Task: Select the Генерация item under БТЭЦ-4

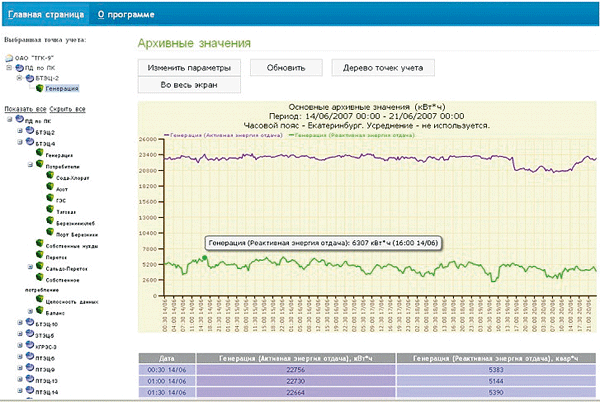Action: point(59,155)
